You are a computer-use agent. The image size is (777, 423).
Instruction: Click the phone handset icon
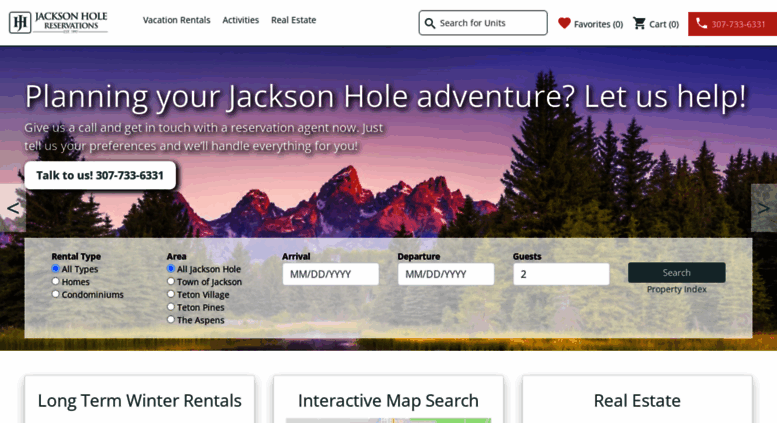701,23
